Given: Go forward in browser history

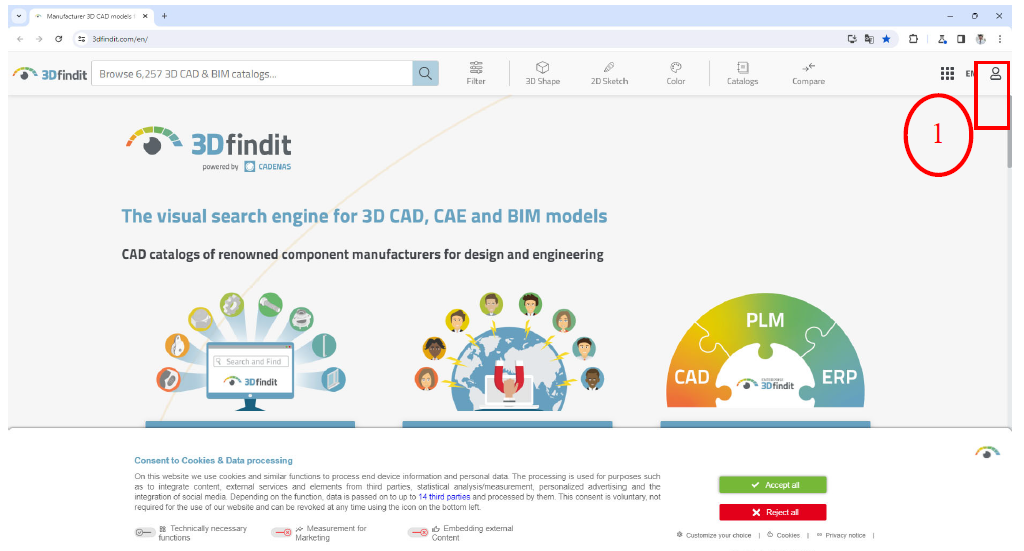Looking at the screenshot, I should coord(39,39).
